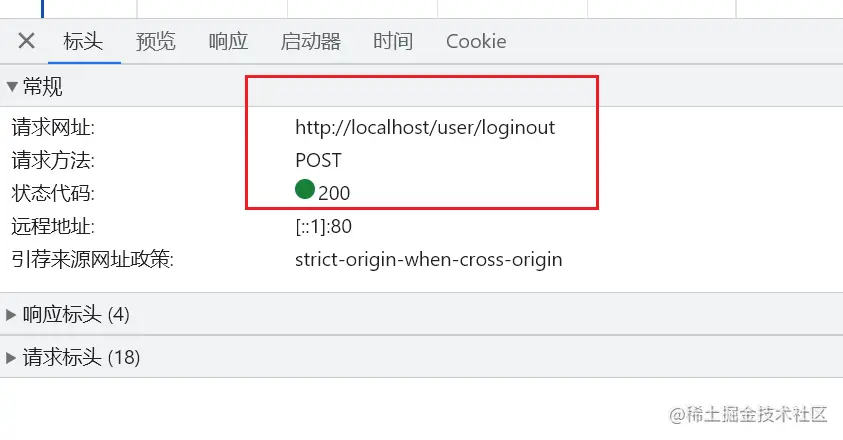Click the 200 status code value
The image size is (843, 440).
334,193
